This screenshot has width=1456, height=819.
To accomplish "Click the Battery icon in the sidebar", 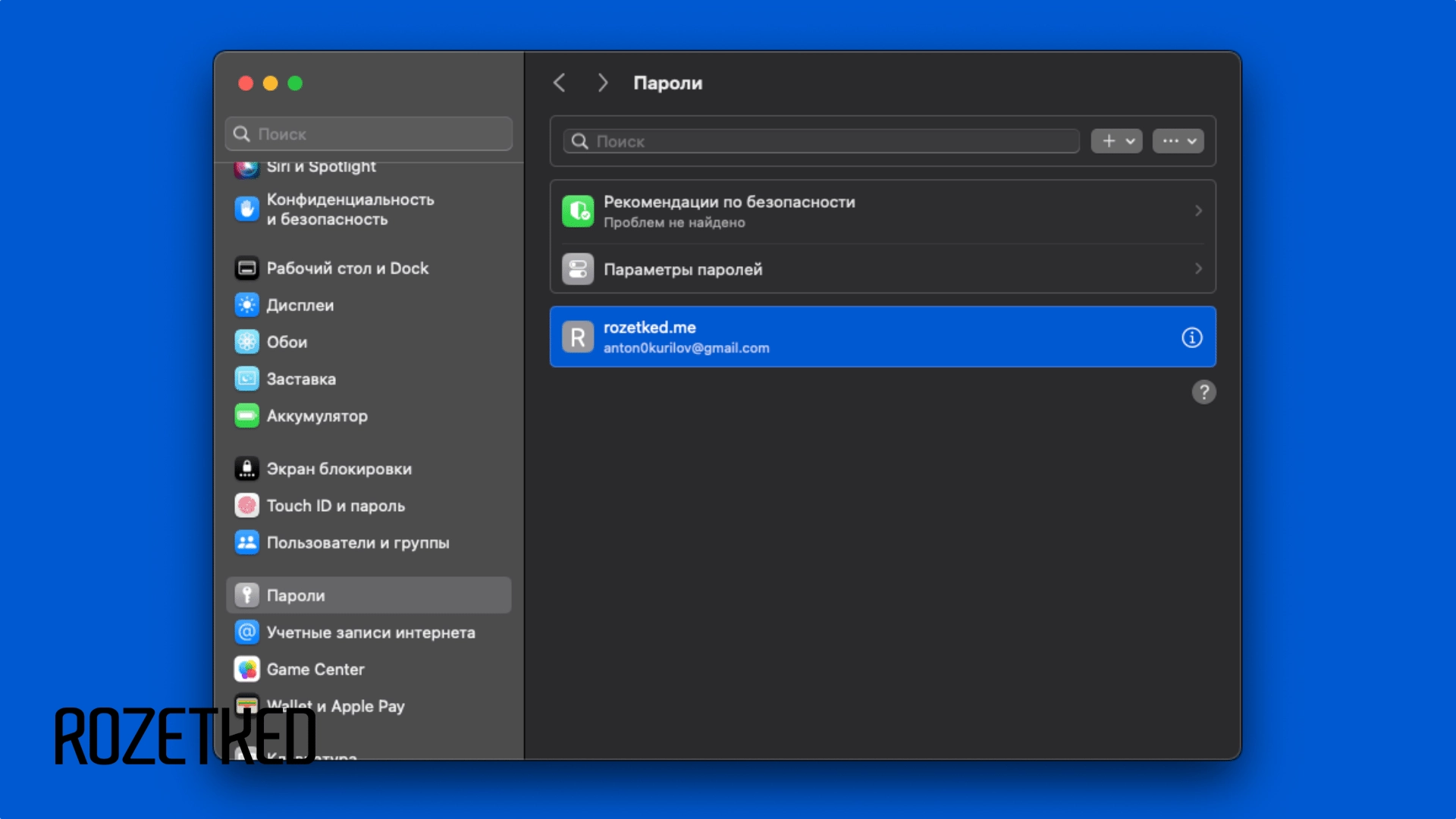I will [246, 416].
